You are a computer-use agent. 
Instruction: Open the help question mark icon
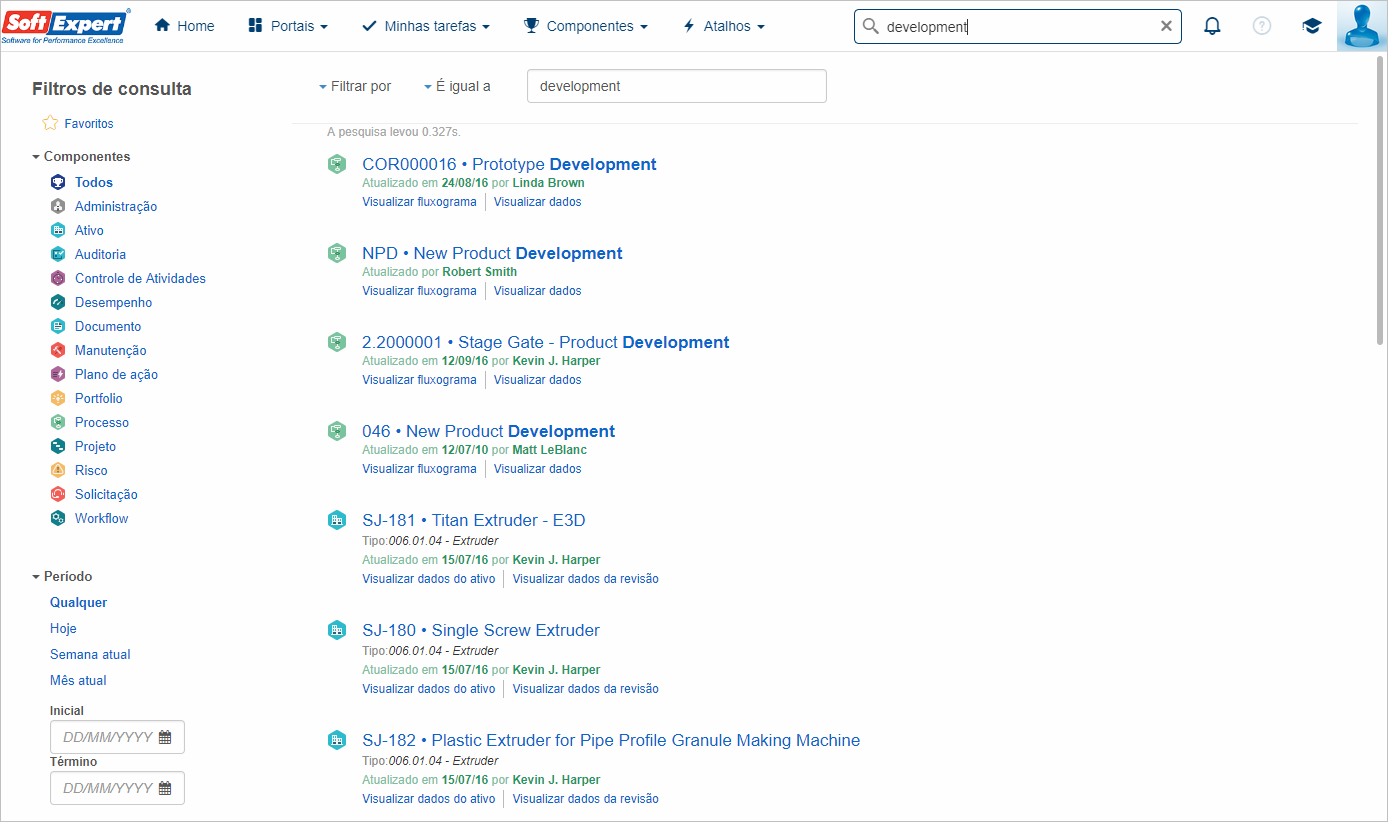click(1262, 26)
